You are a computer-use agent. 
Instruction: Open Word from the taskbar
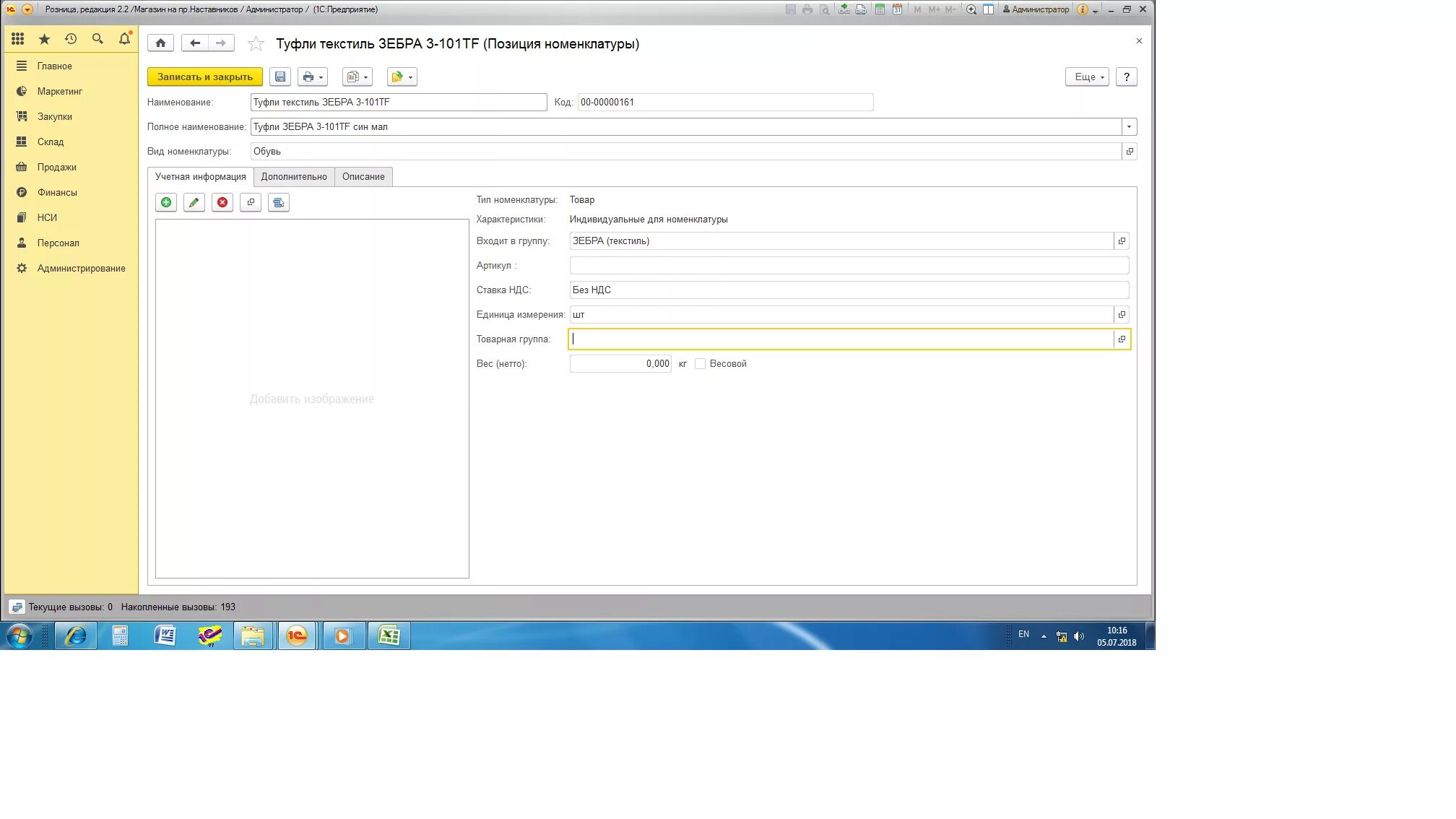pos(165,636)
